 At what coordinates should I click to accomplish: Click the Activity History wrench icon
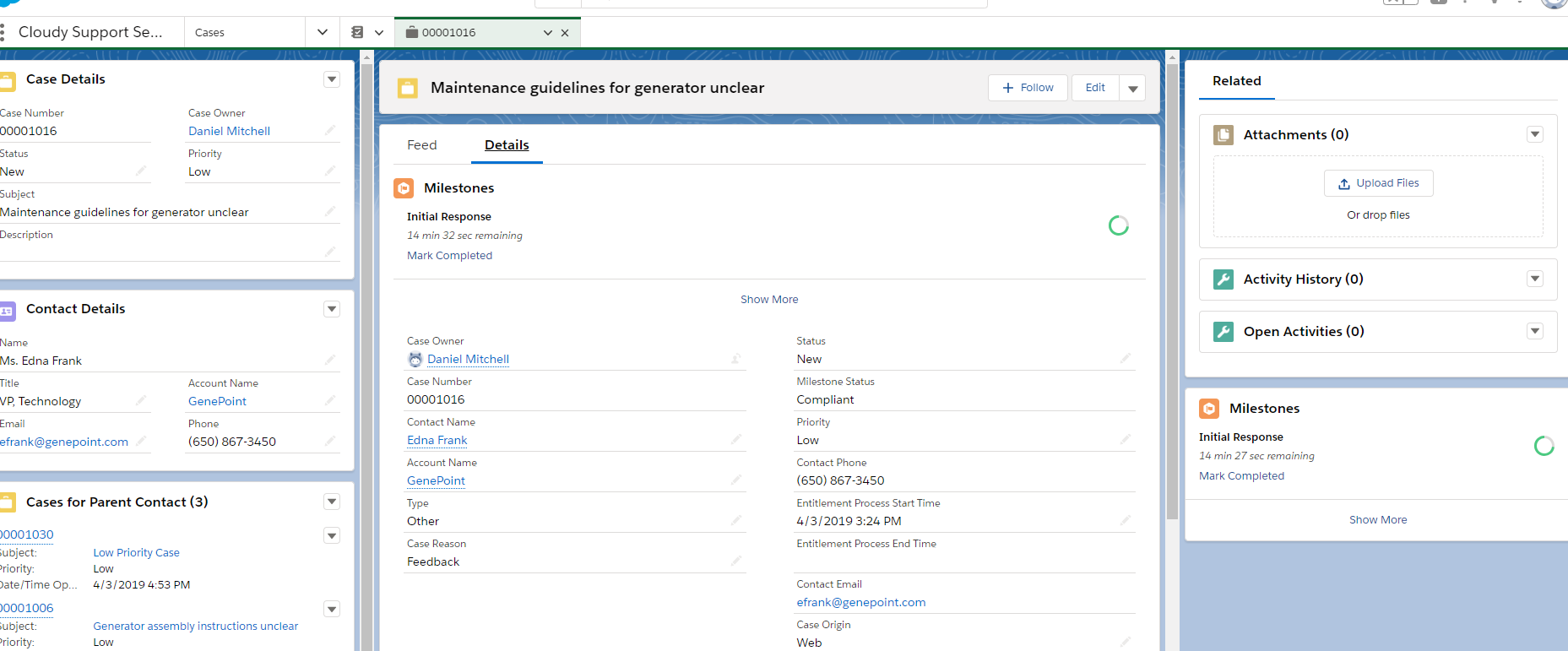[1223, 279]
